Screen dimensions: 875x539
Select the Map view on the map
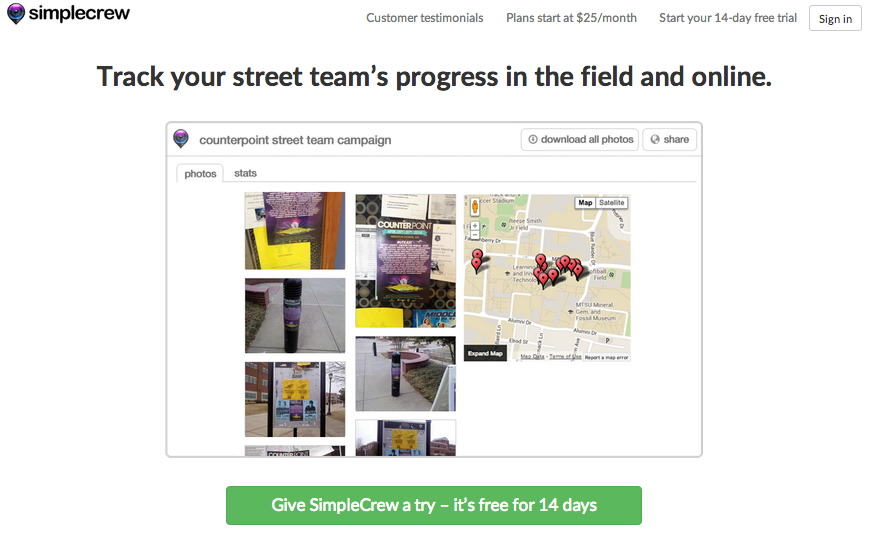(x=585, y=203)
